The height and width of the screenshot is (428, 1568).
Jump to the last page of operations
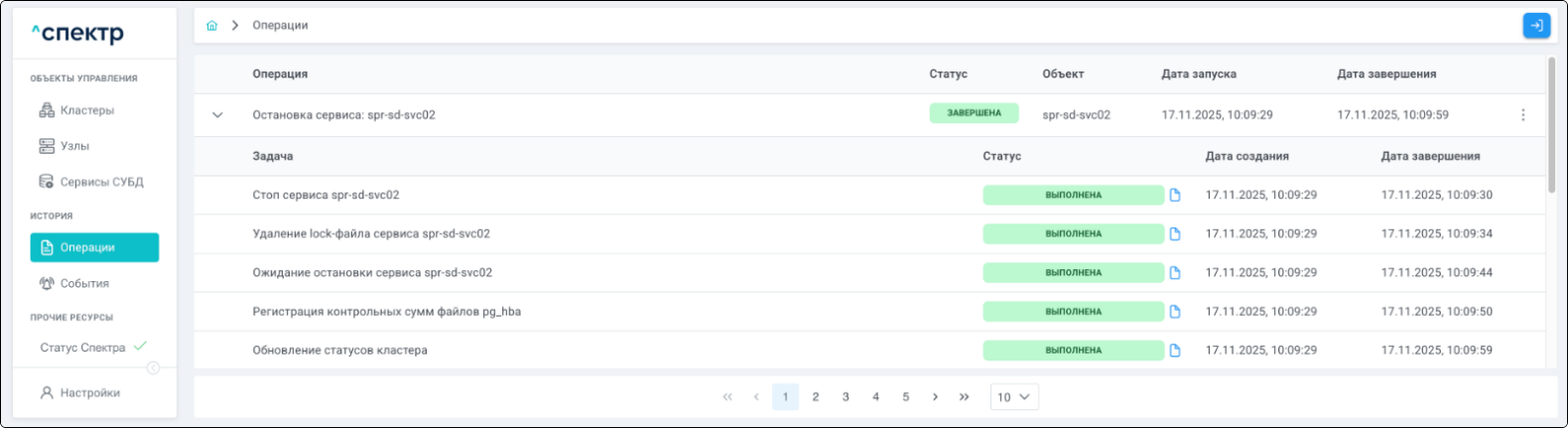[x=964, y=397]
